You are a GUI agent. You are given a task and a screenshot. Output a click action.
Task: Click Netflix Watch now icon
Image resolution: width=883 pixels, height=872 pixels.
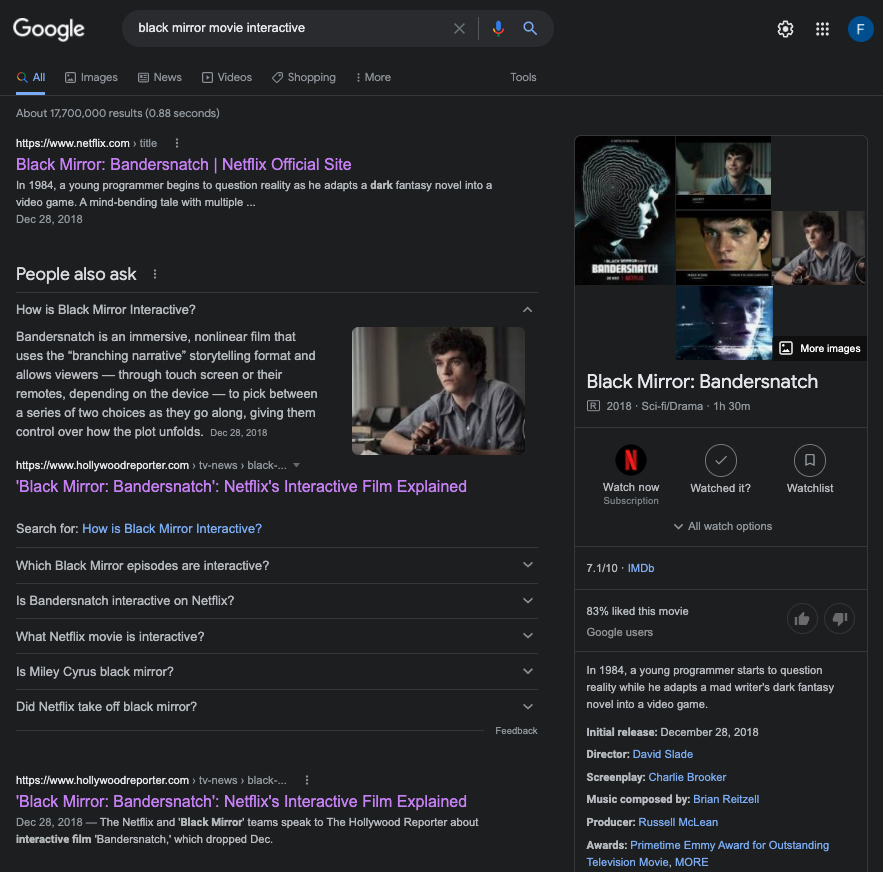[x=631, y=460]
